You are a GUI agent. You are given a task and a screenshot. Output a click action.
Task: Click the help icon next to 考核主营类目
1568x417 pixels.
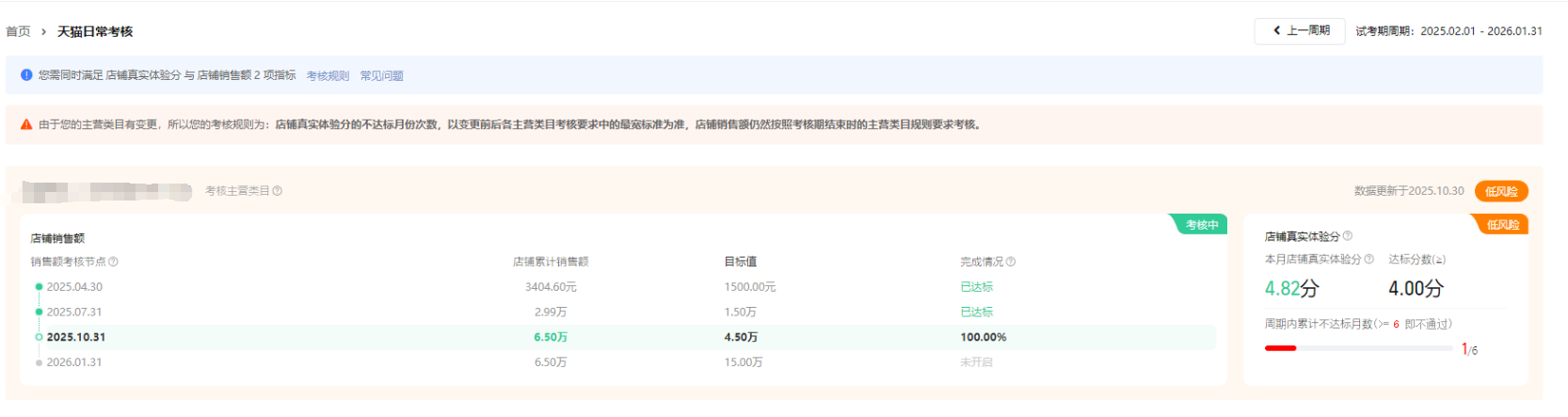coord(278,191)
